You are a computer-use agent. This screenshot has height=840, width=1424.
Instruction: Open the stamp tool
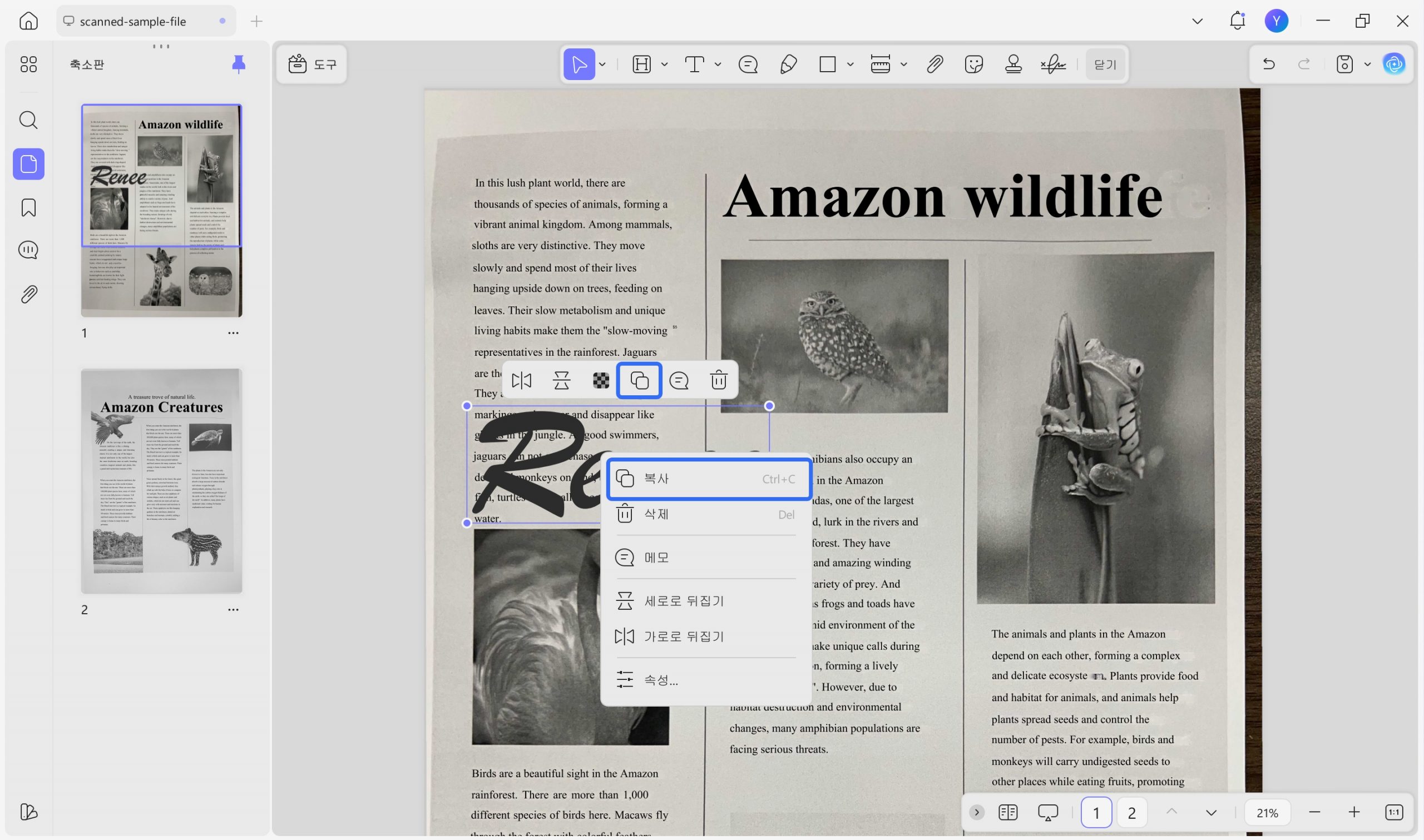(x=1013, y=64)
